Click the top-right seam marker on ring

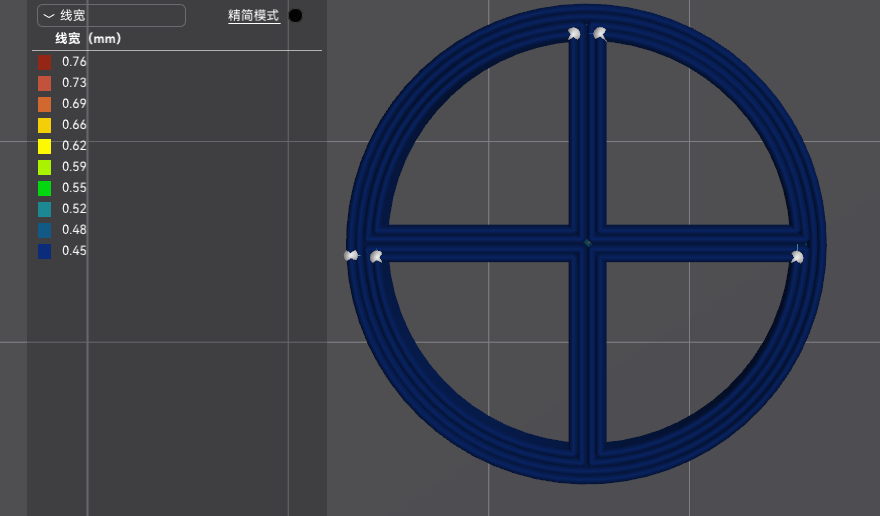point(599,33)
